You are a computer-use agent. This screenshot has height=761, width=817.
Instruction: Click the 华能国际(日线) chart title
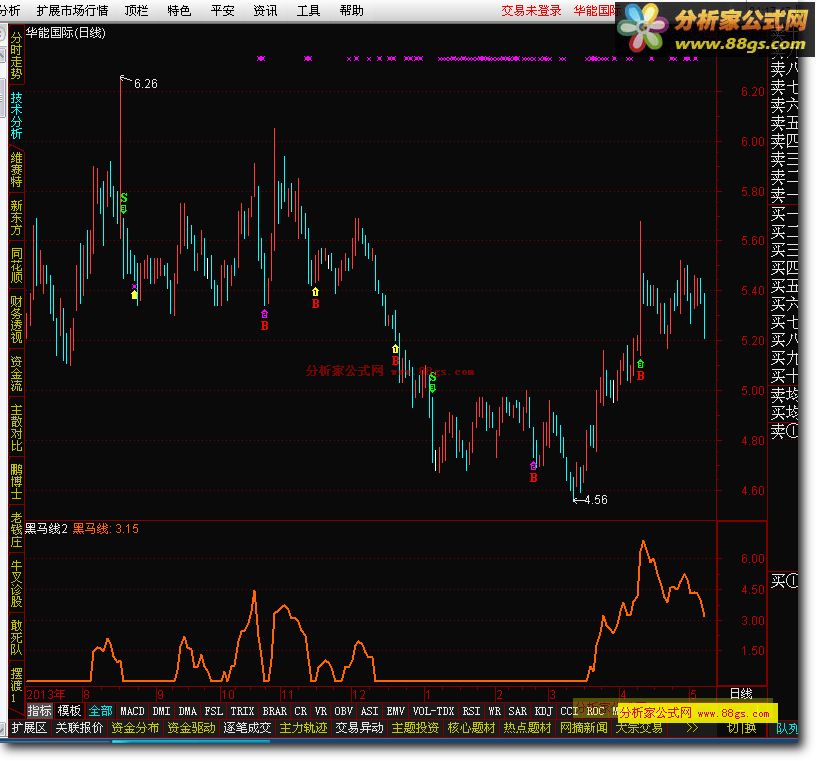(66, 33)
